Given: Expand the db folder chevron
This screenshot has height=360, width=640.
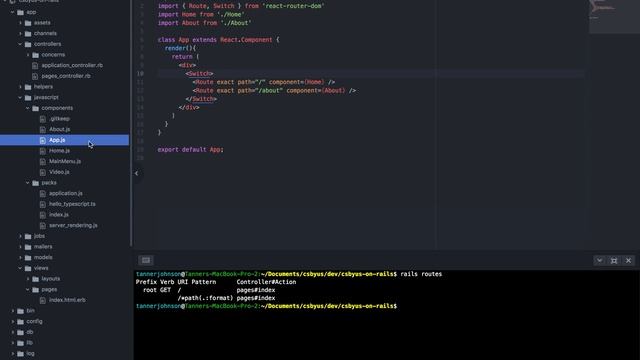Looking at the screenshot, I should (x=13, y=332).
